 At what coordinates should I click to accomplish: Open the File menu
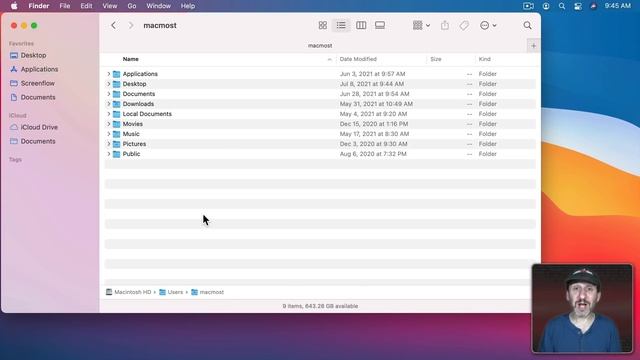coord(64,6)
